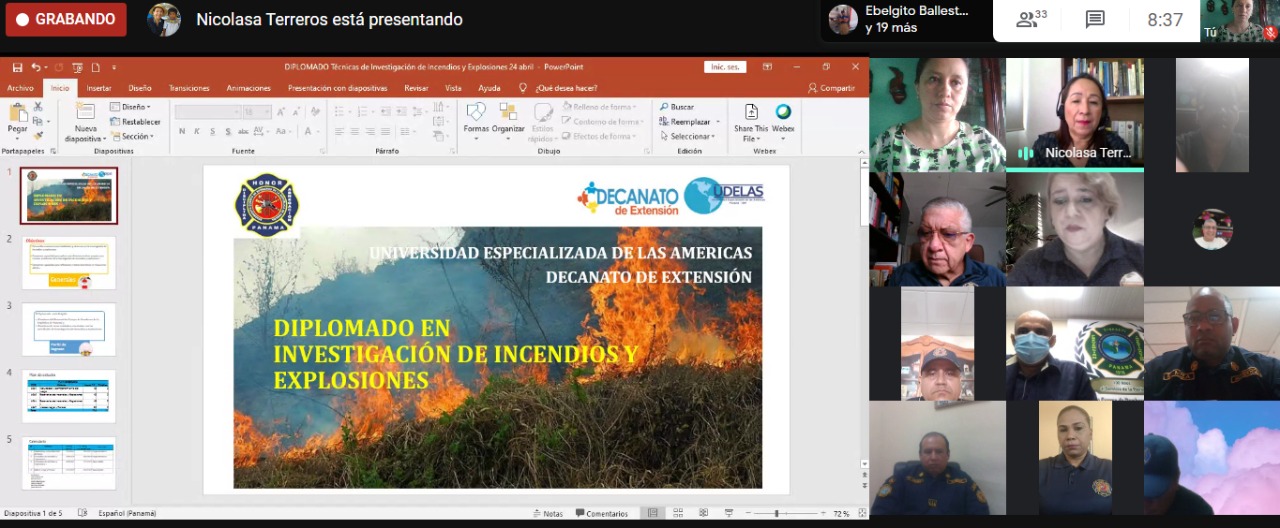Click the Nueva diapositiva icon
Screen dimensions: 1280x528
pyautogui.click(x=86, y=112)
